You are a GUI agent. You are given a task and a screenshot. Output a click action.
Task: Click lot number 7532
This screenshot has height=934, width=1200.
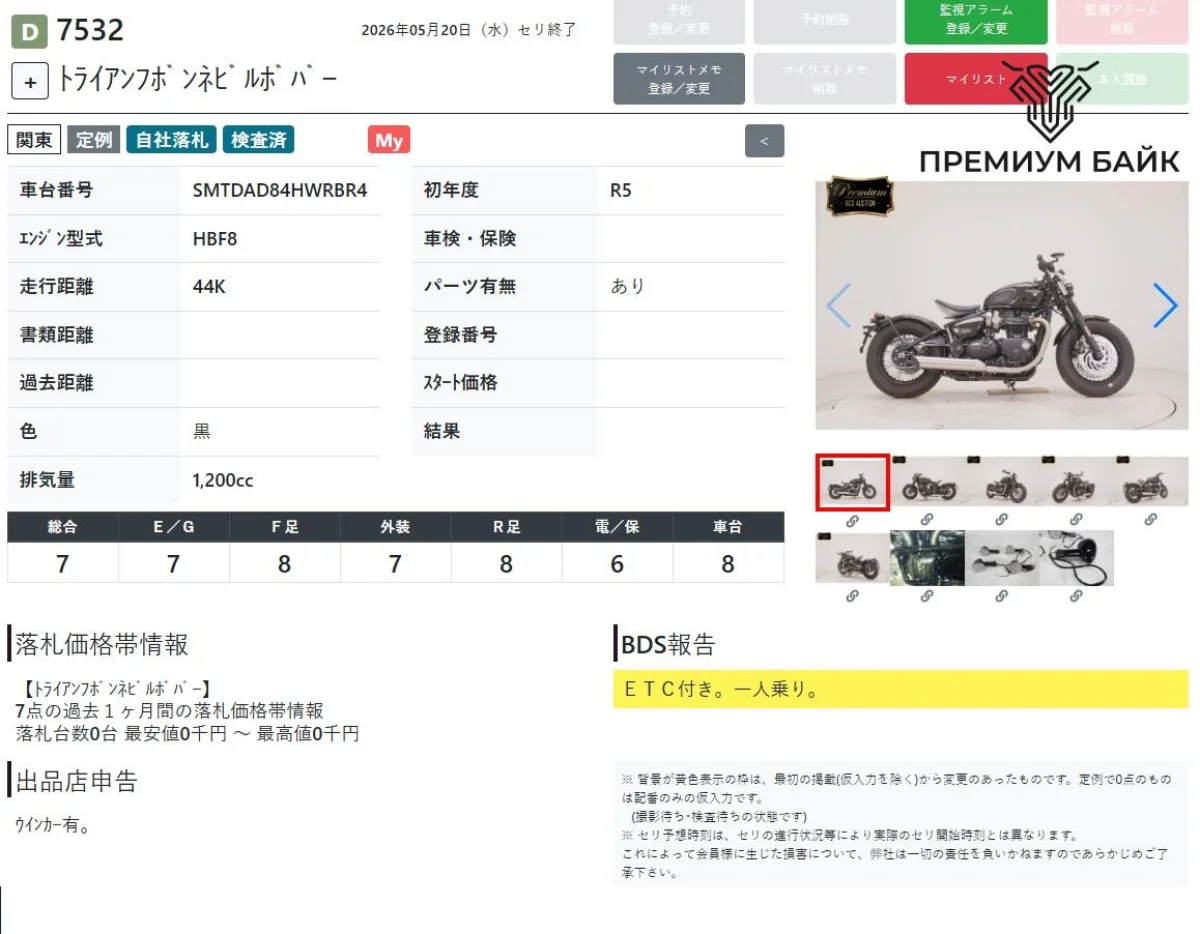click(90, 31)
